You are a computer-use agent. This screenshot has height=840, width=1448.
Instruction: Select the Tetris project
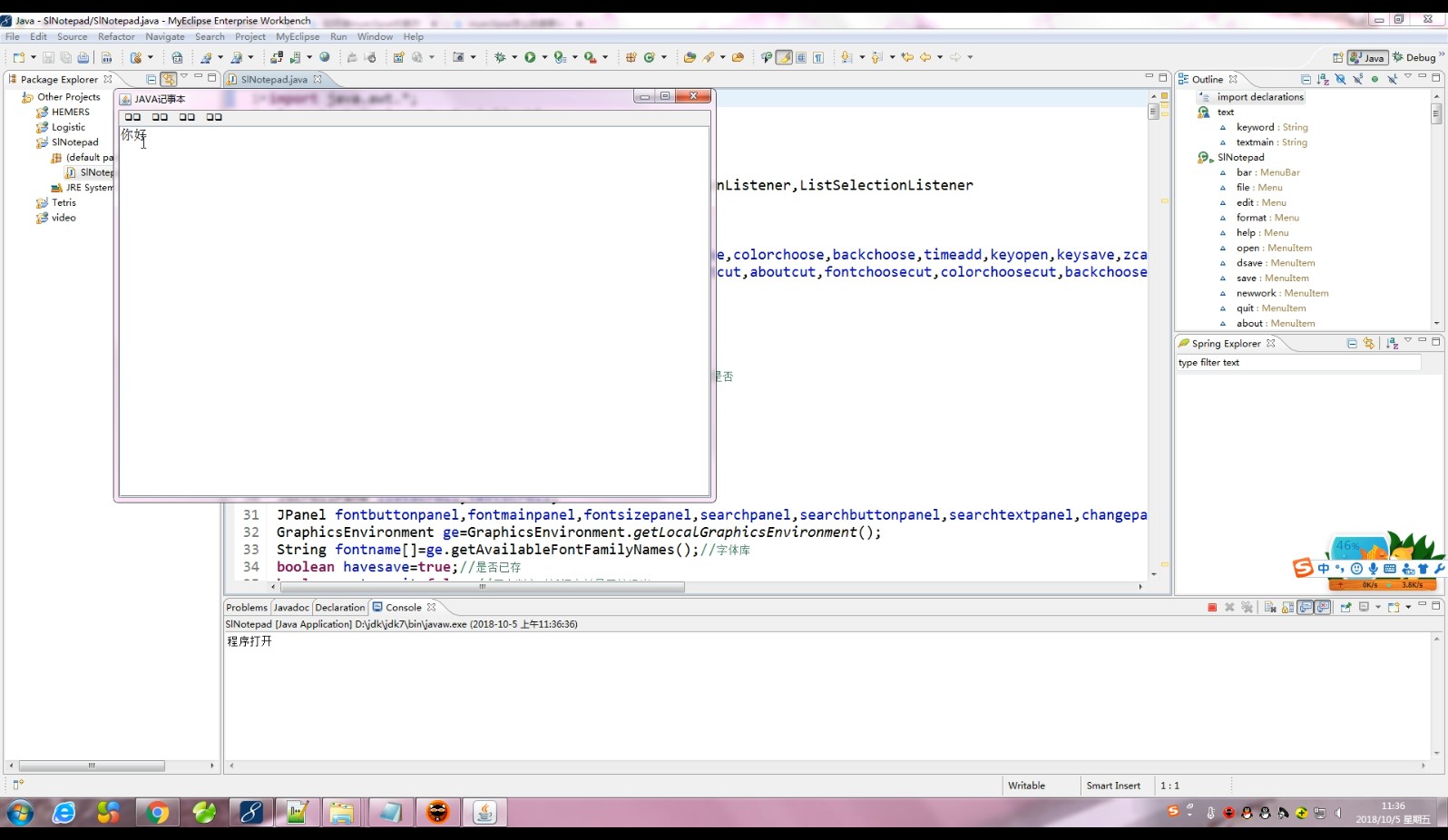64,202
